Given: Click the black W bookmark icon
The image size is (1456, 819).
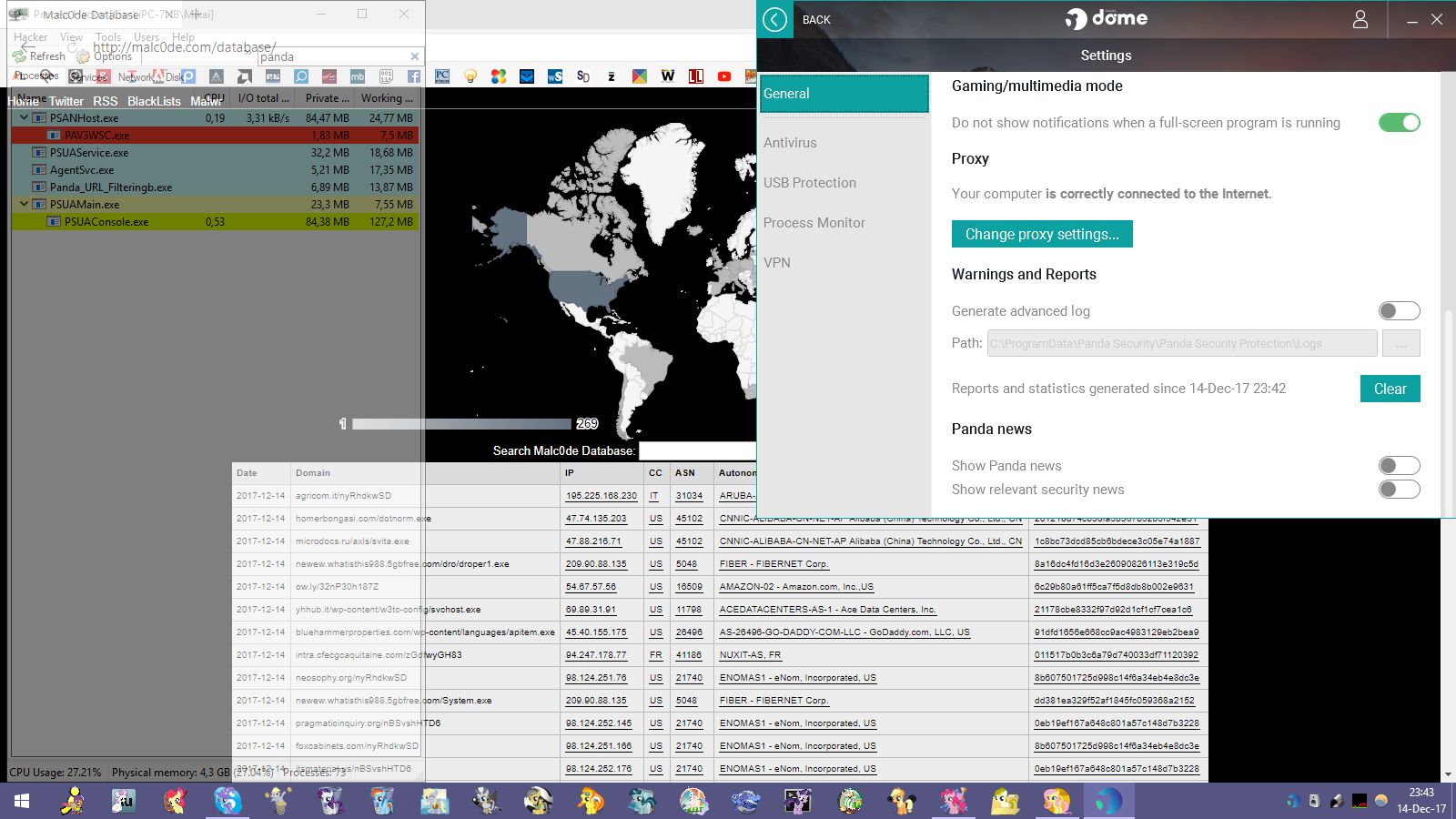Looking at the screenshot, I should pyautogui.click(x=668, y=76).
